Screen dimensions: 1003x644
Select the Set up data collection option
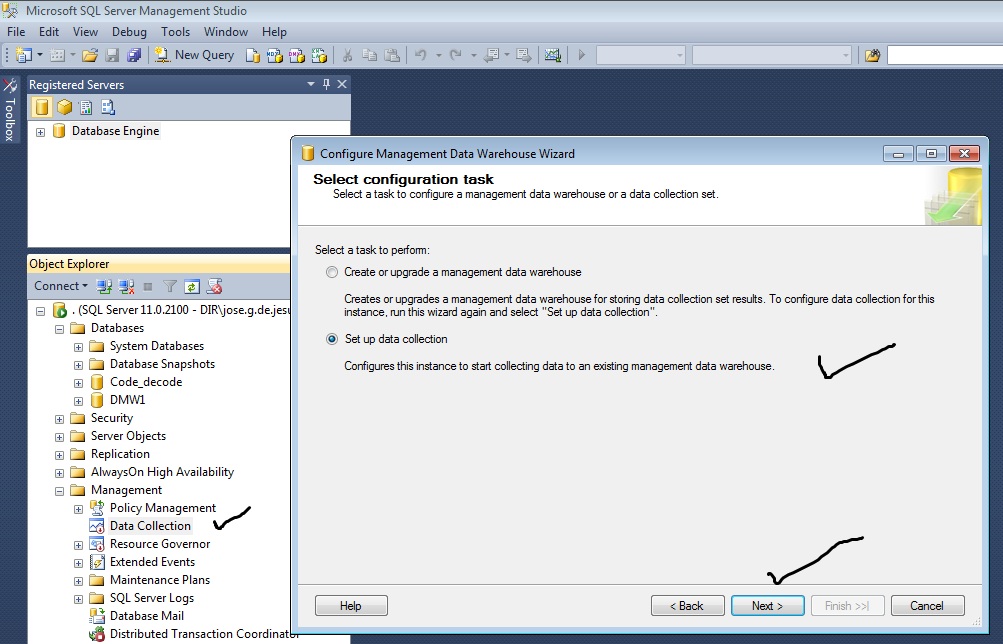click(331, 339)
